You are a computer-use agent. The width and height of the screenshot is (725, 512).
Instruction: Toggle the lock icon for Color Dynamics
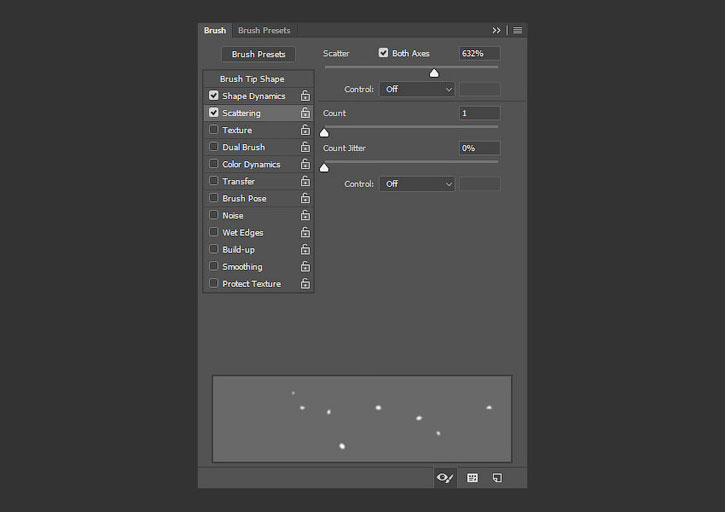pyautogui.click(x=305, y=164)
